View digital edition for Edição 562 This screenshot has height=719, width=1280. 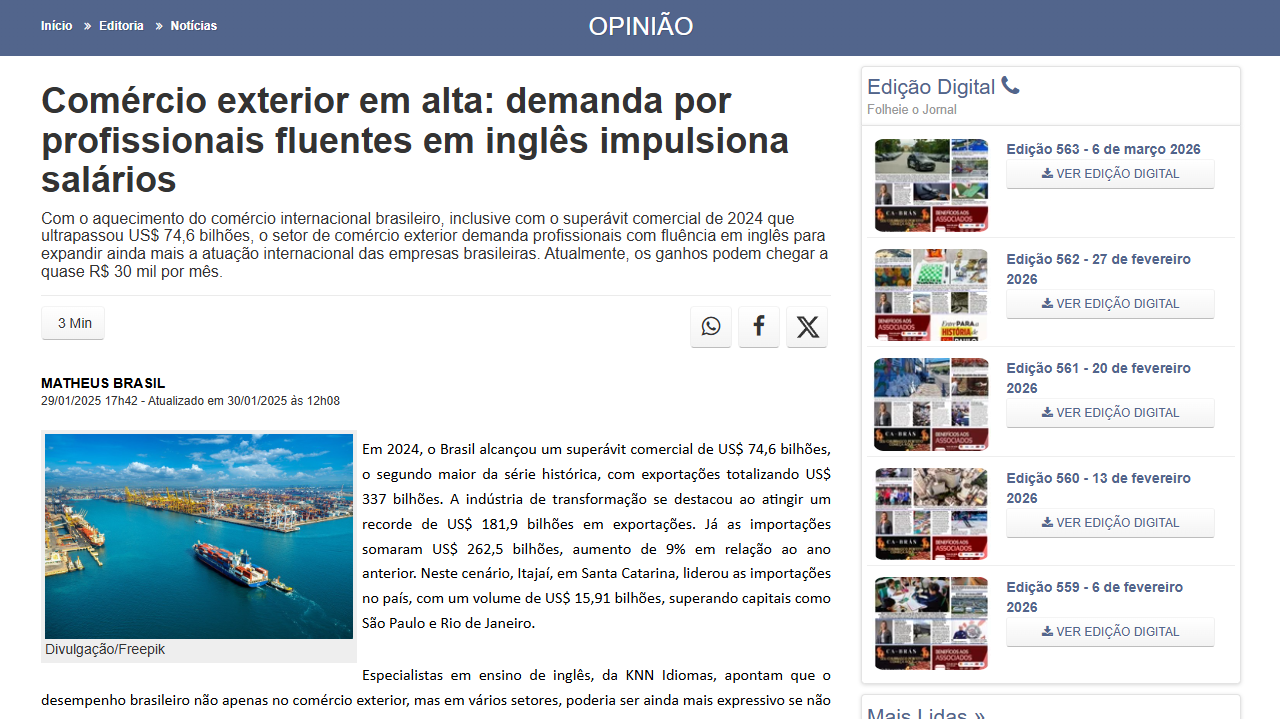[x=1110, y=304]
